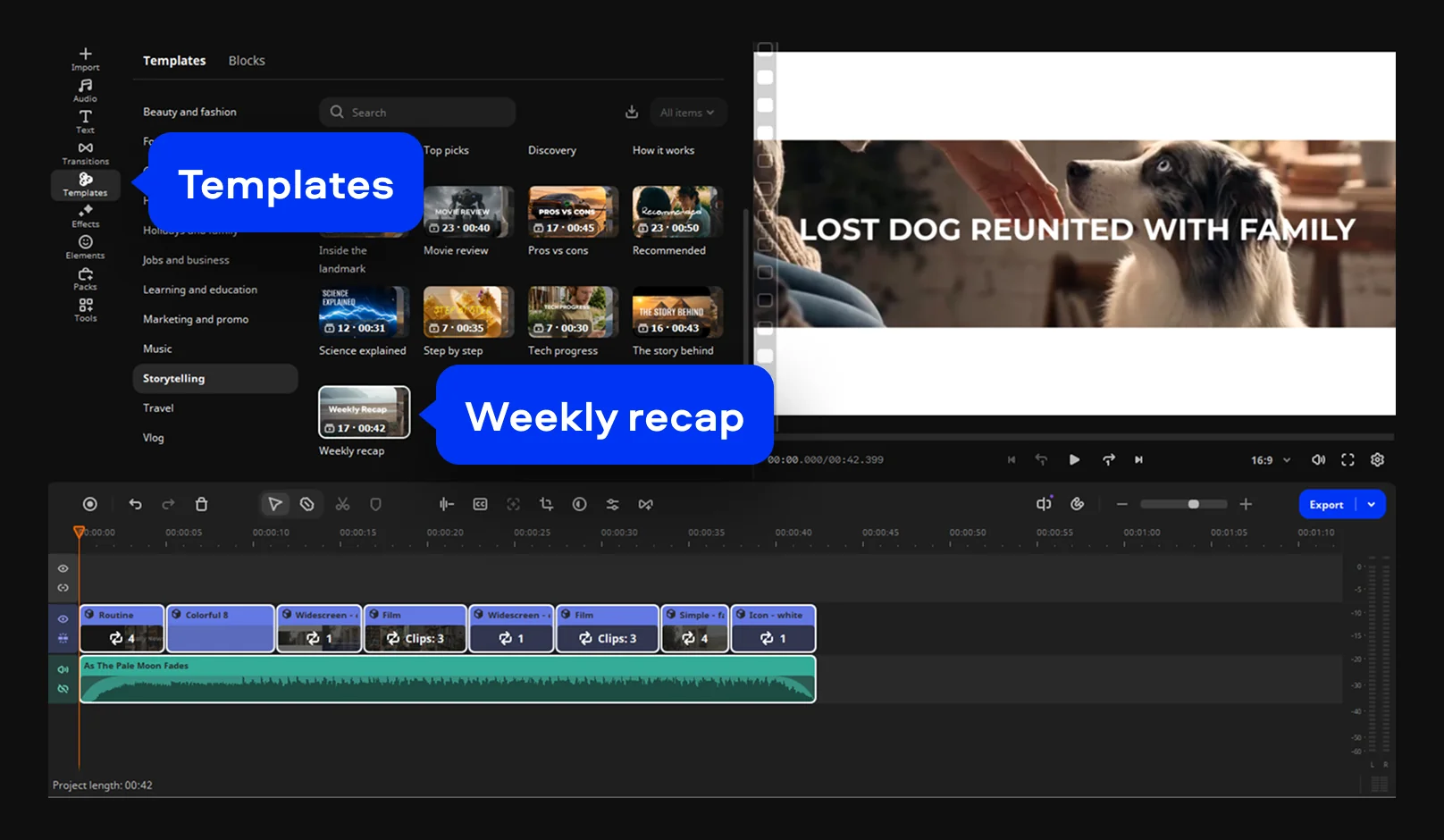Undo the last action in the timeline toolbar
Viewport: 1444px width, 840px height.
(x=135, y=504)
